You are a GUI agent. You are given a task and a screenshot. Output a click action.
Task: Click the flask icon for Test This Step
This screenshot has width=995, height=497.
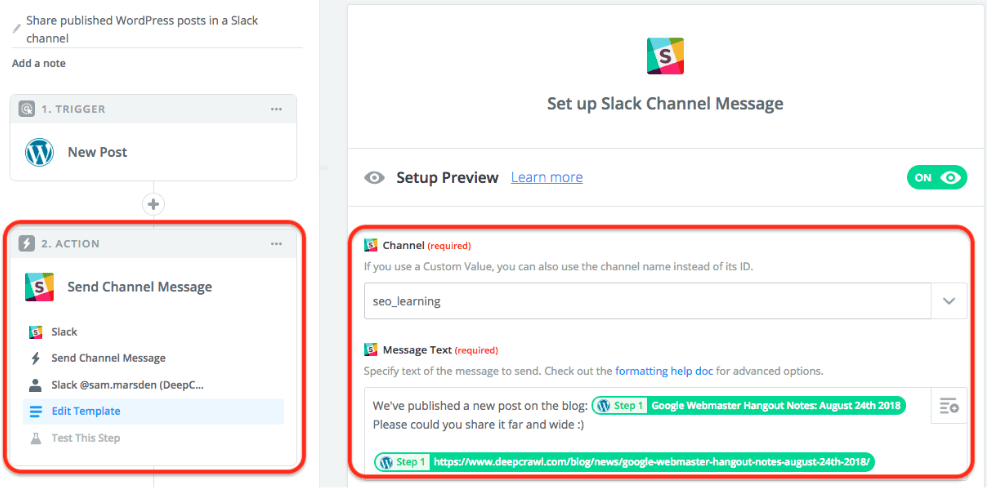(x=35, y=438)
